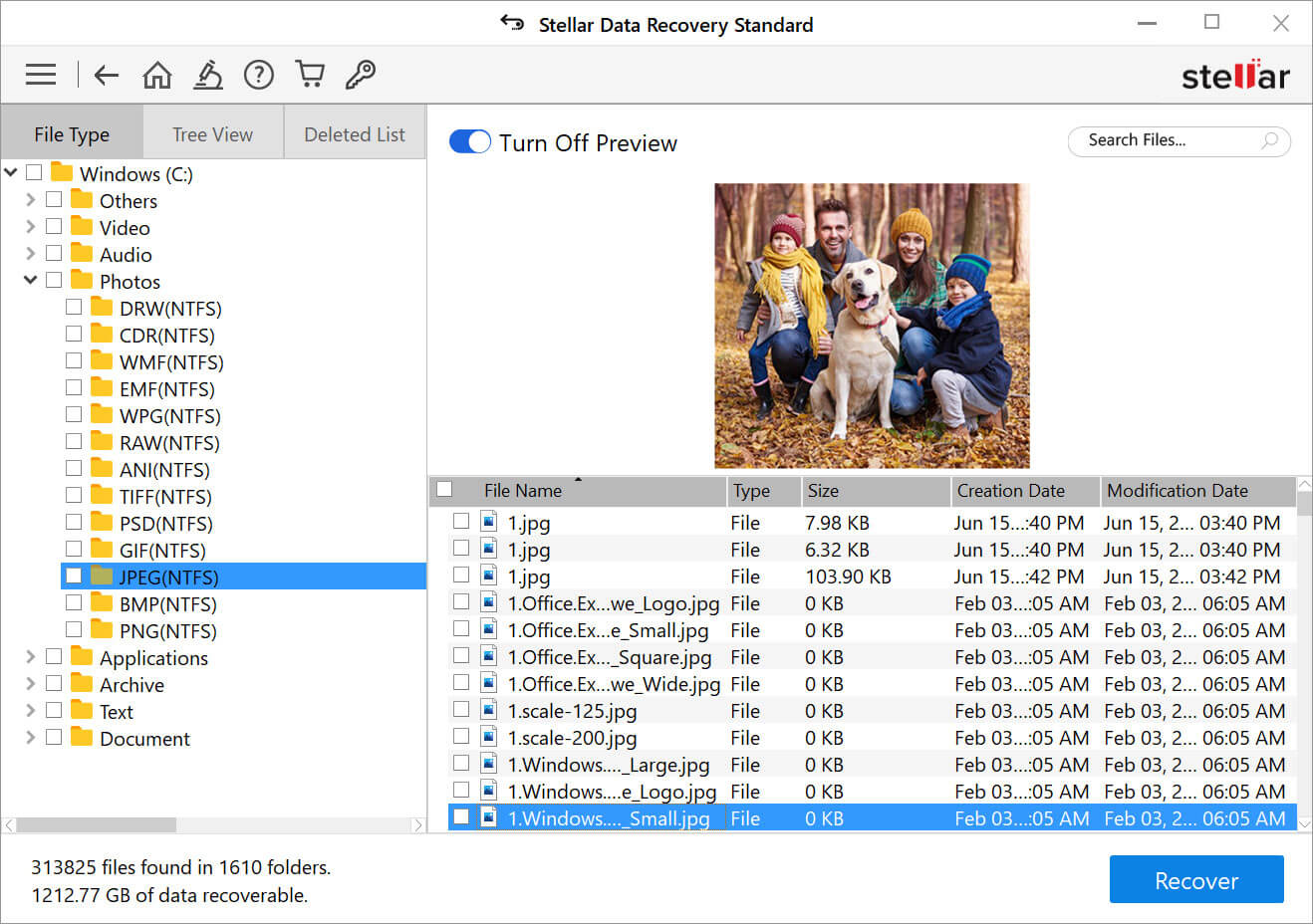Click the back arrow to return

(106, 74)
